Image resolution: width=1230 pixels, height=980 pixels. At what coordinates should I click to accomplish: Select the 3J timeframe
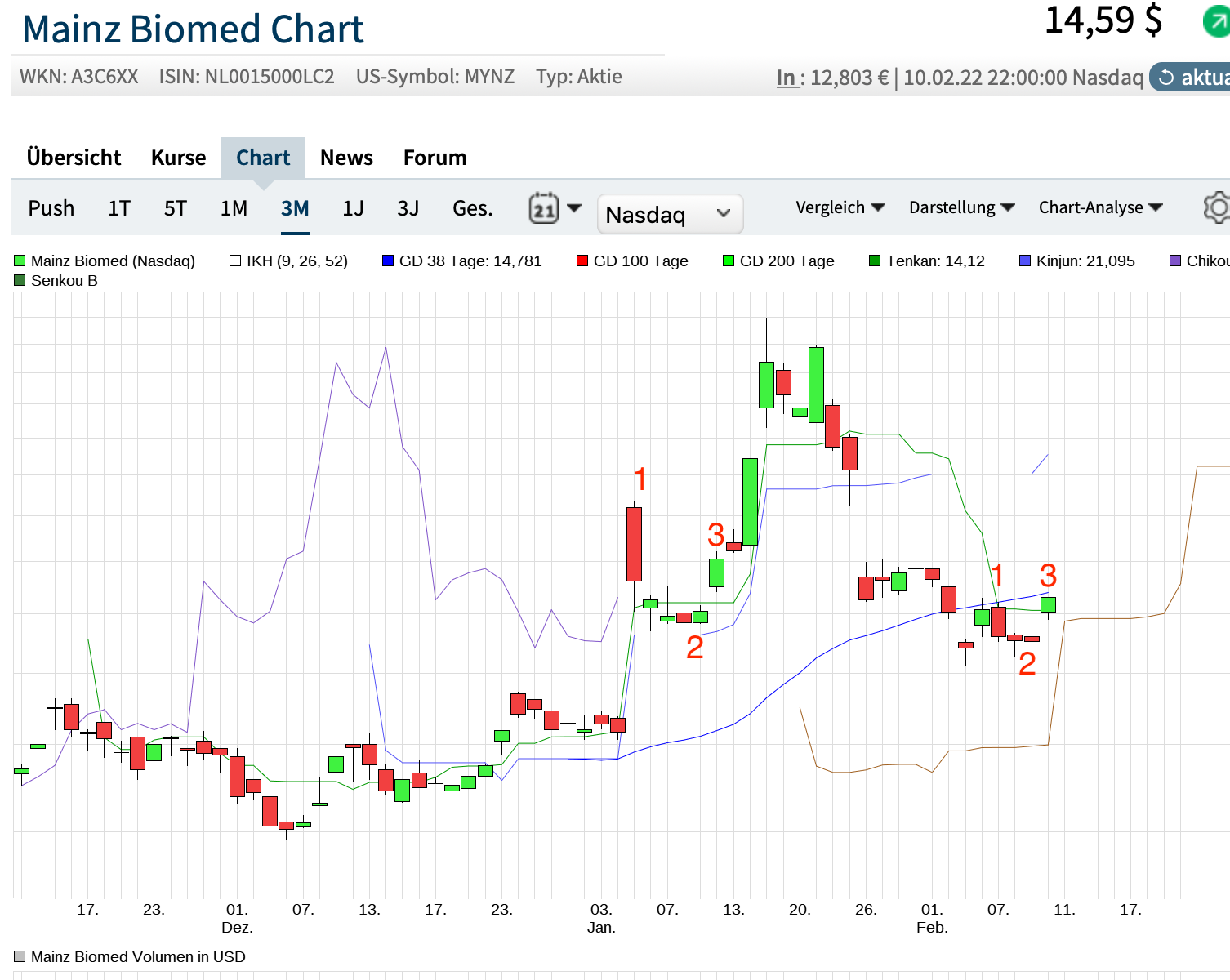point(408,208)
